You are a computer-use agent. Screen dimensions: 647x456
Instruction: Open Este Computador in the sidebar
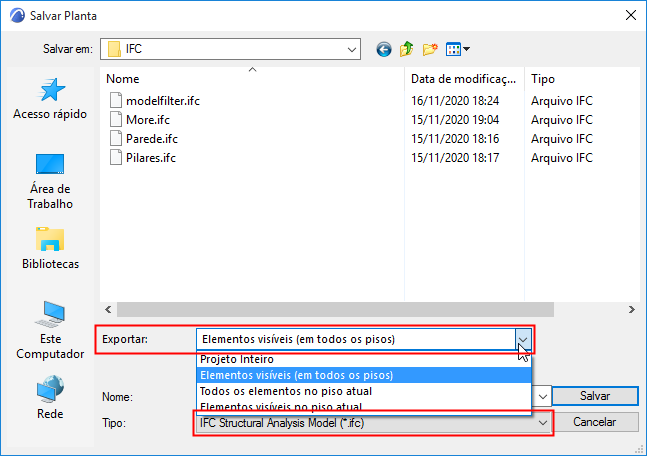click(50, 330)
